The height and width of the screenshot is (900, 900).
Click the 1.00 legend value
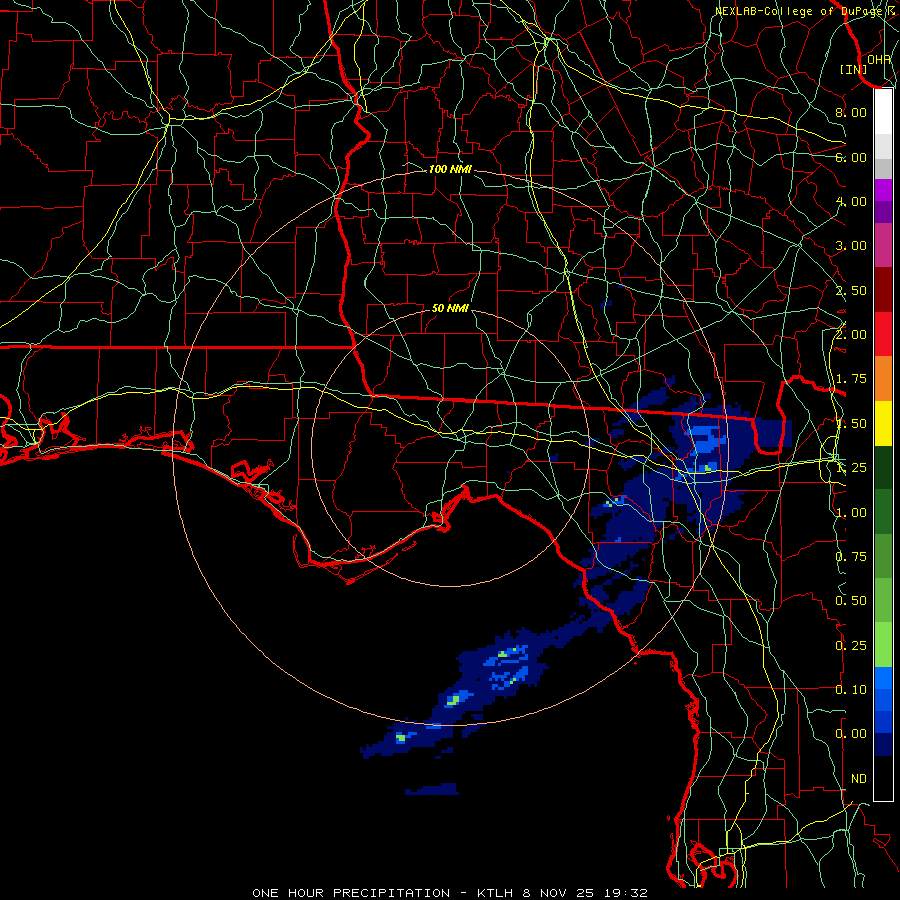851,513
